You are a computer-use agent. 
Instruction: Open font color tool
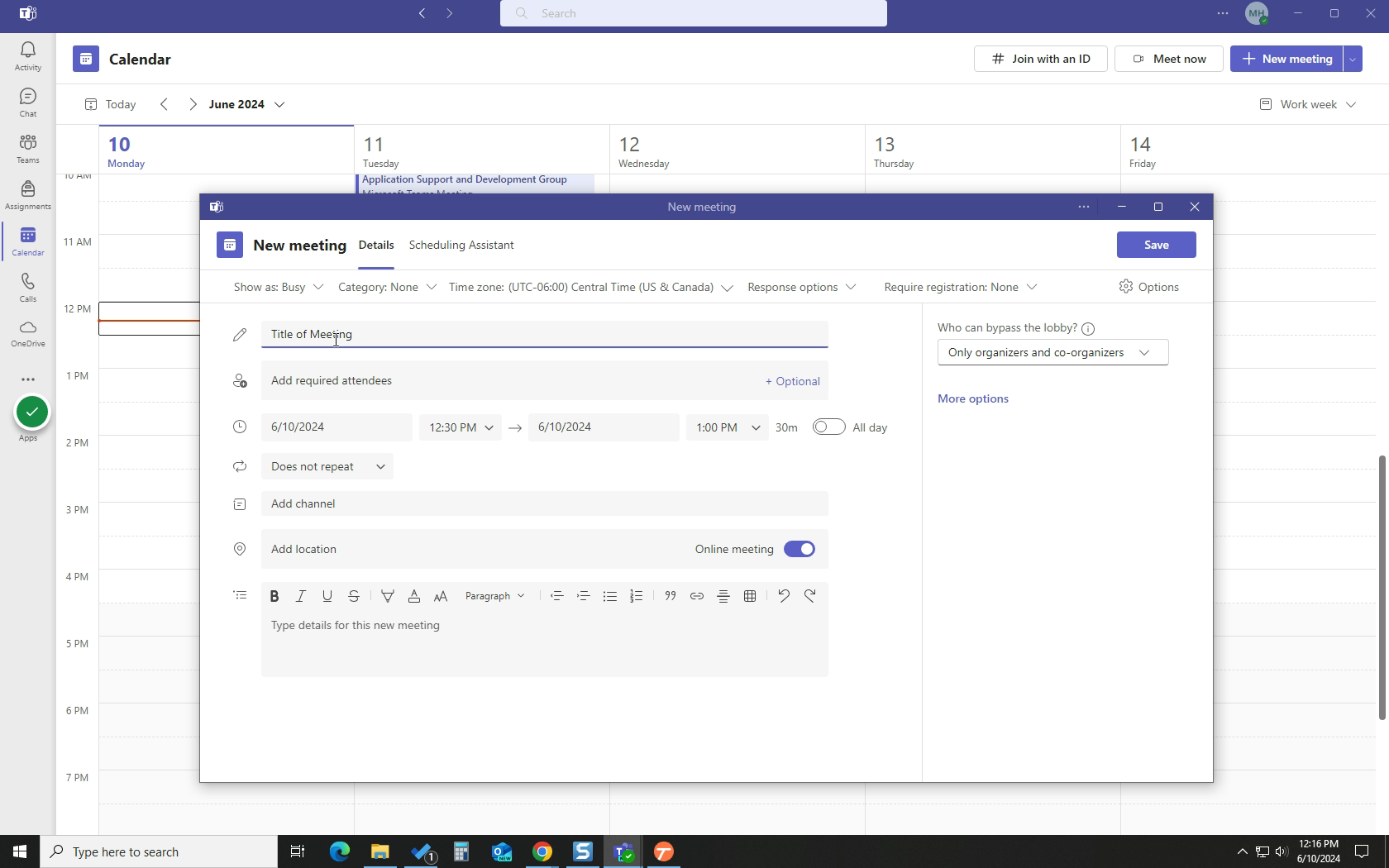(414, 596)
